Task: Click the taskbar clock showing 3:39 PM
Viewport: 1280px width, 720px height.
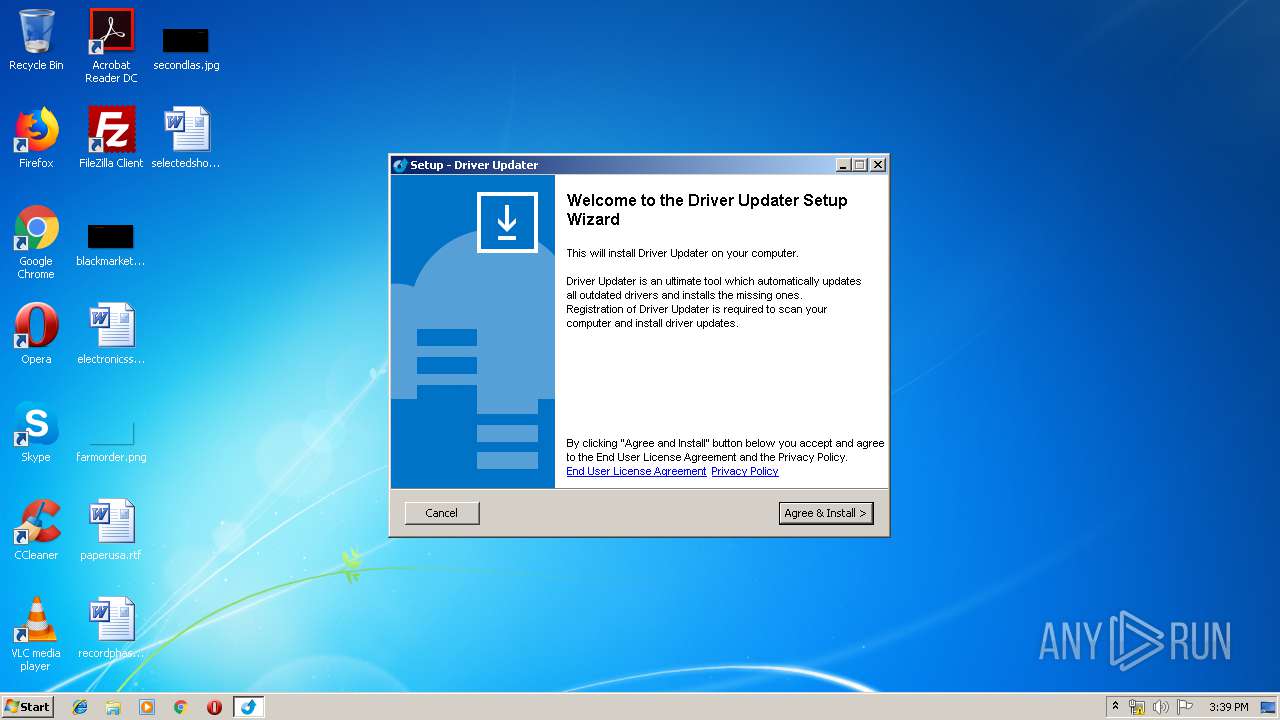Action: pyautogui.click(x=1228, y=707)
